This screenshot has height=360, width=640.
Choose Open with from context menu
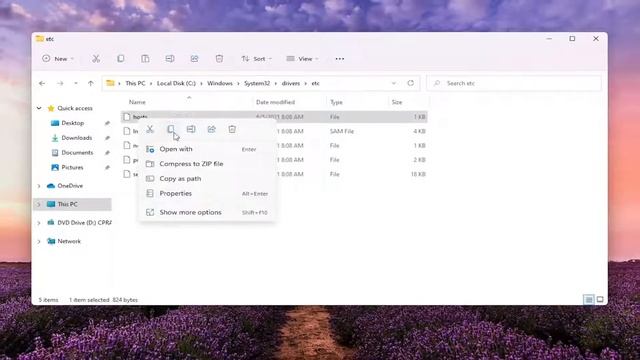[207, 149]
